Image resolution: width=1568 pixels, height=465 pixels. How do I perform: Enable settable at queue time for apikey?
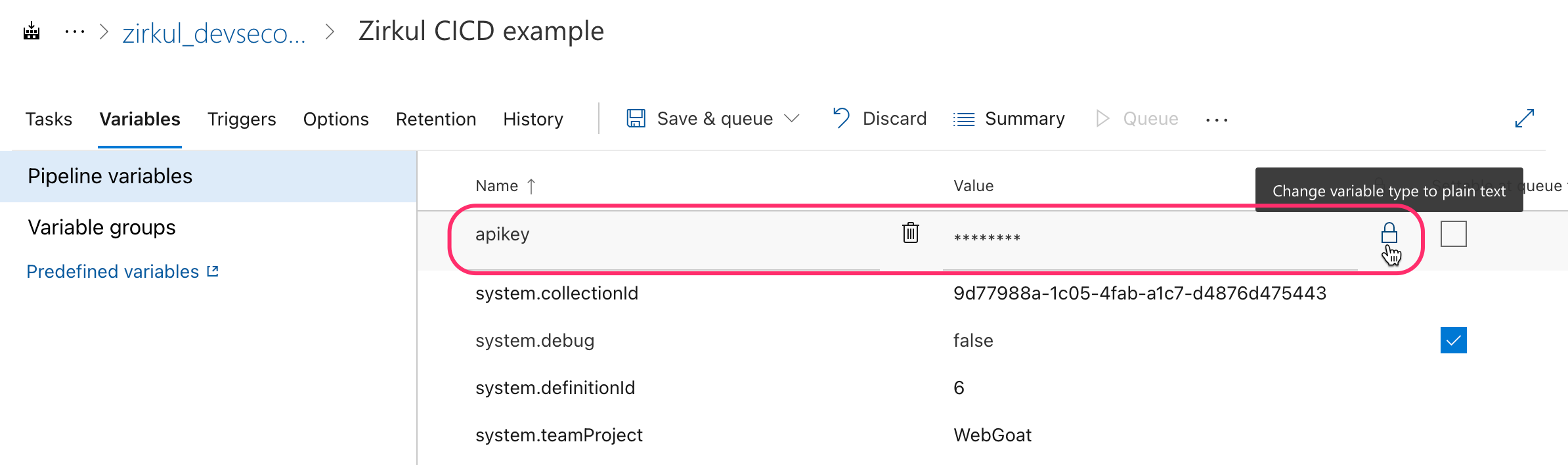tap(1453, 234)
